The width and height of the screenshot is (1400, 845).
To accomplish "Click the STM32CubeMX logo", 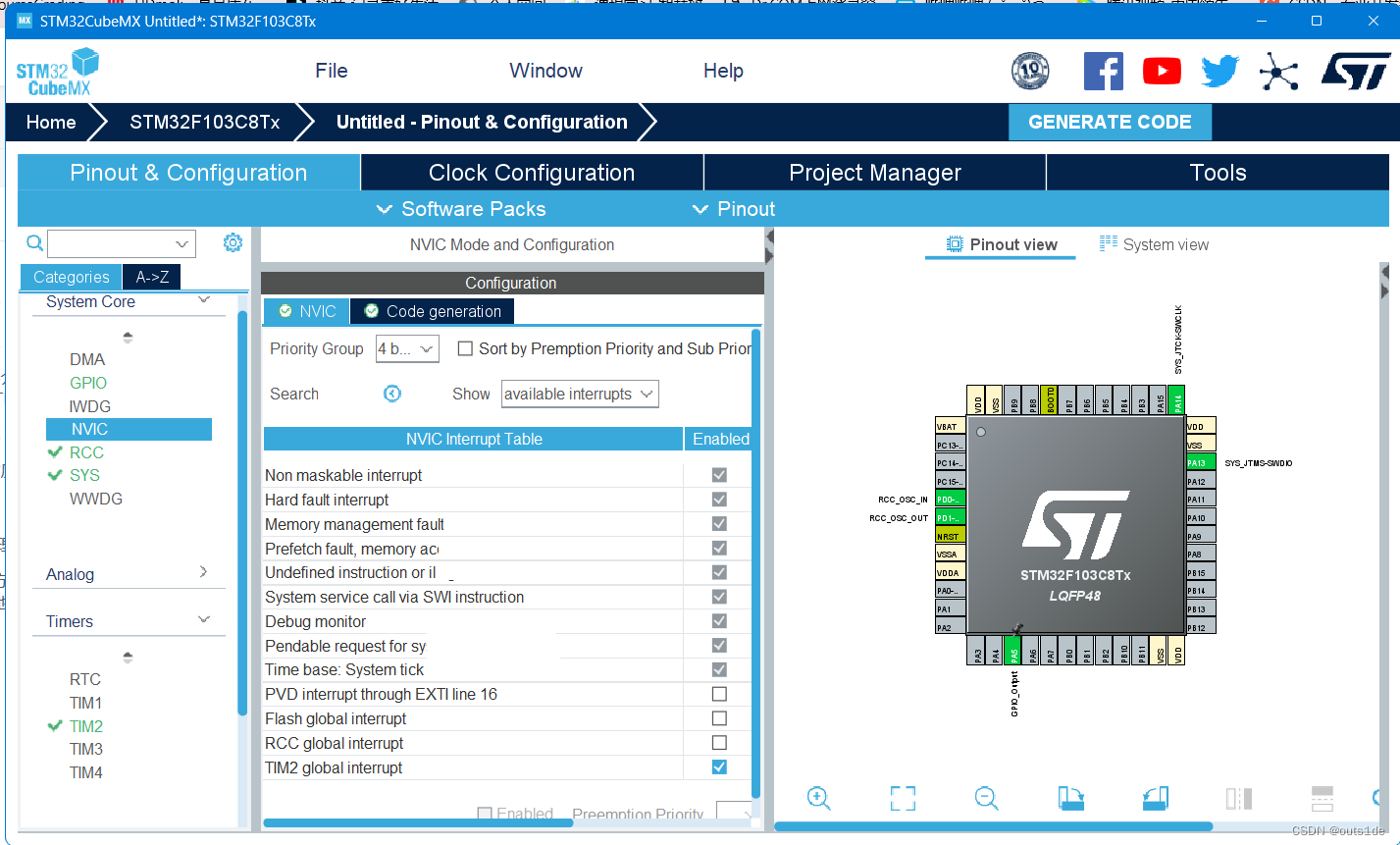I will [57, 72].
